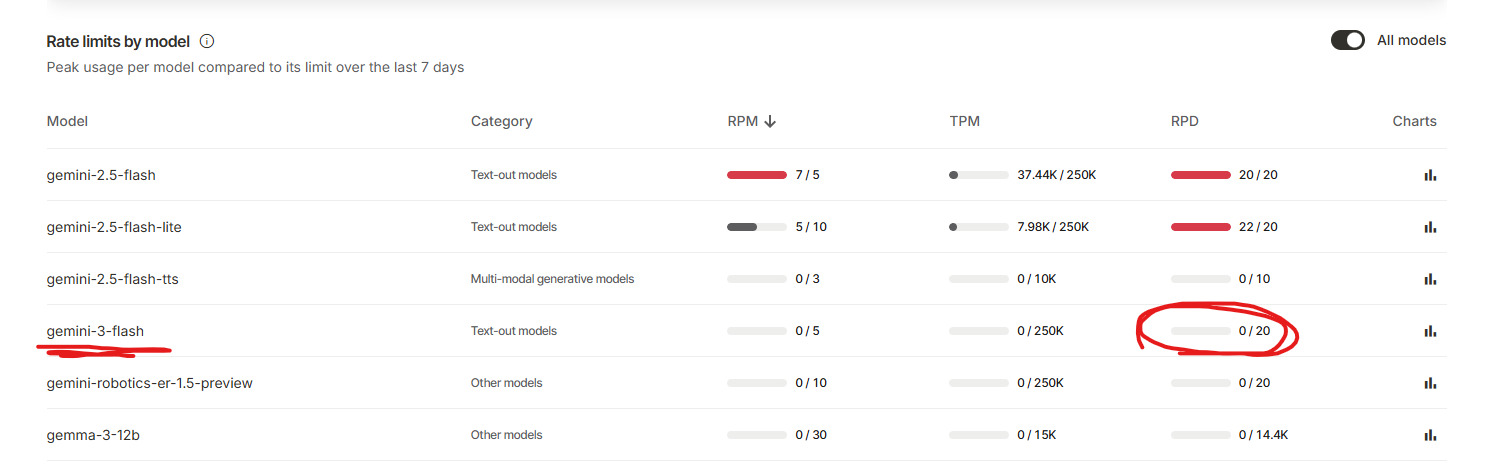Toggle the All models switch

[x=1347, y=41]
